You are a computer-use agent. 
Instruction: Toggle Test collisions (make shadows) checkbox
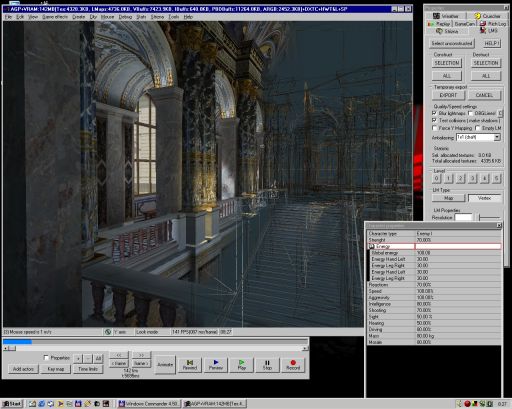click(x=434, y=120)
